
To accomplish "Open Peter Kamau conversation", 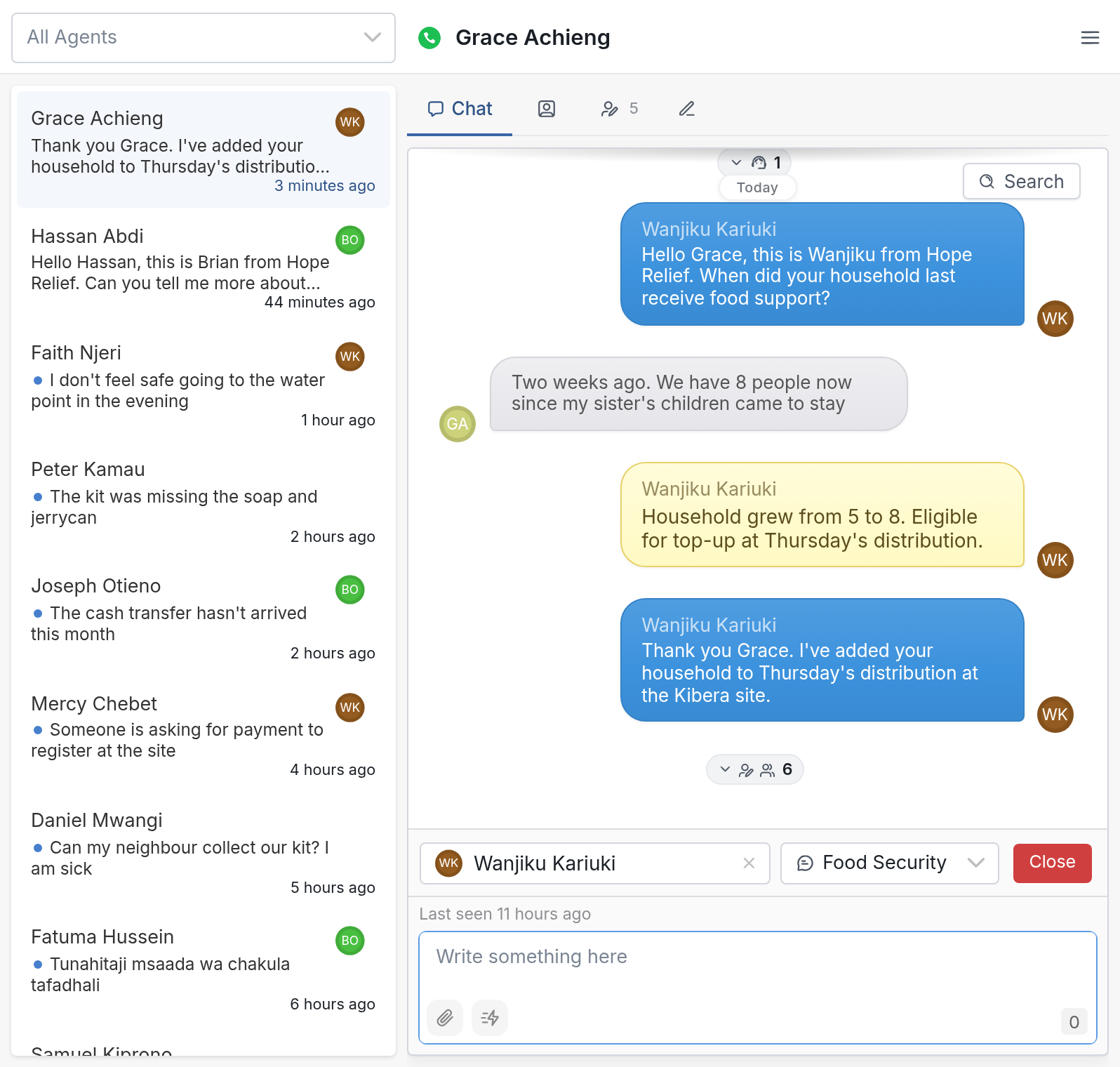I will click(204, 501).
